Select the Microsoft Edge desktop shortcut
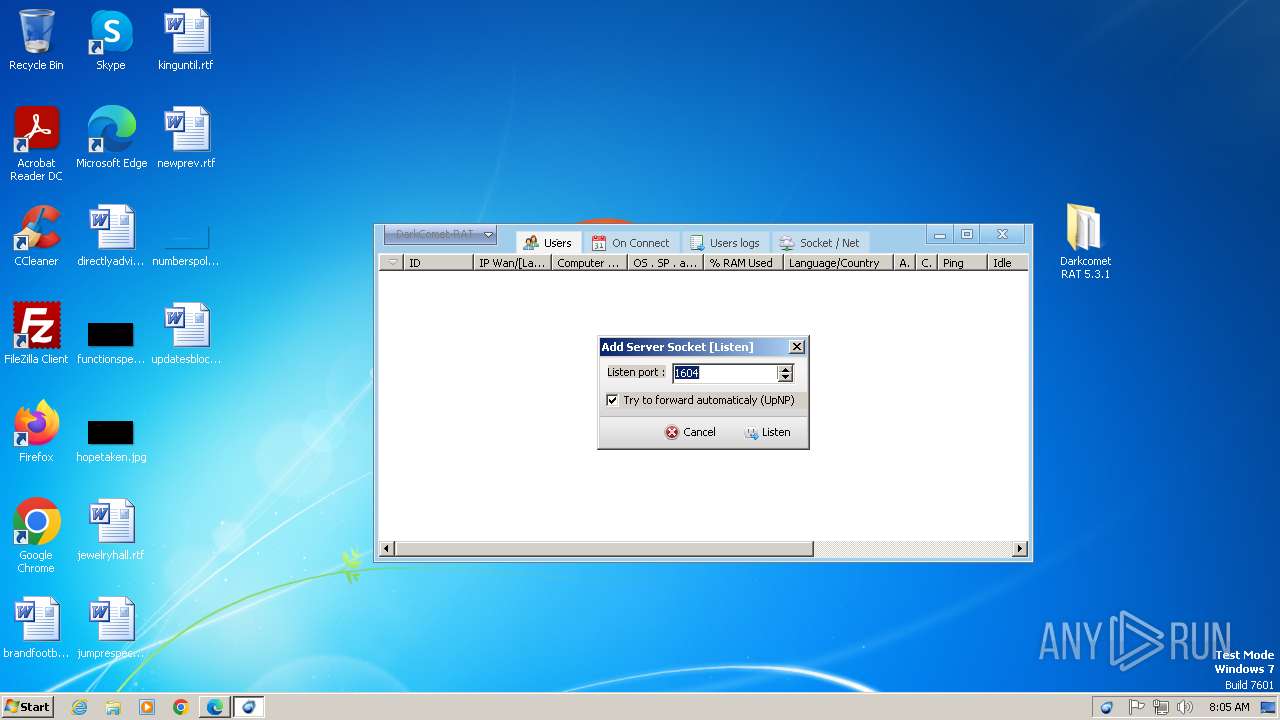The height and width of the screenshot is (720, 1280). 111,138
